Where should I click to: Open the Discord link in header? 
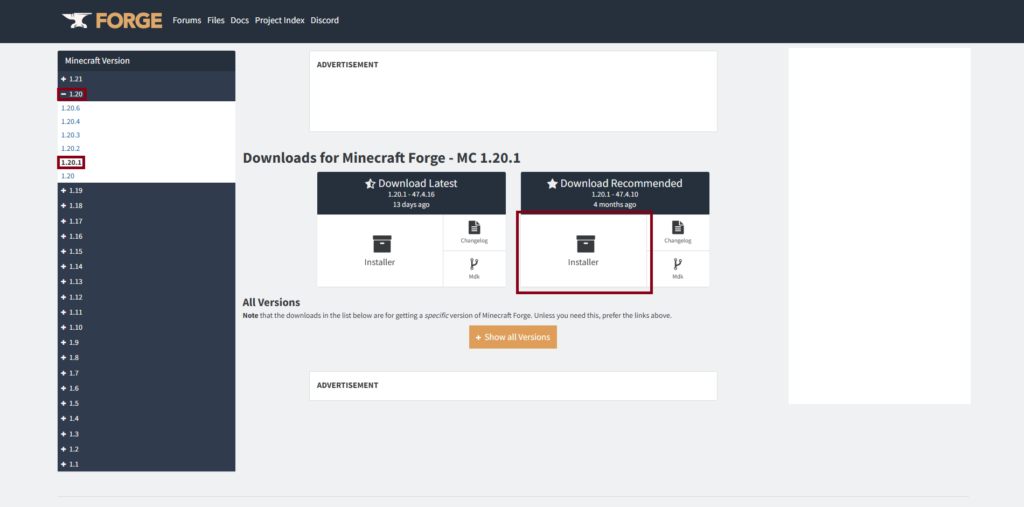click(x=325, y=20)
